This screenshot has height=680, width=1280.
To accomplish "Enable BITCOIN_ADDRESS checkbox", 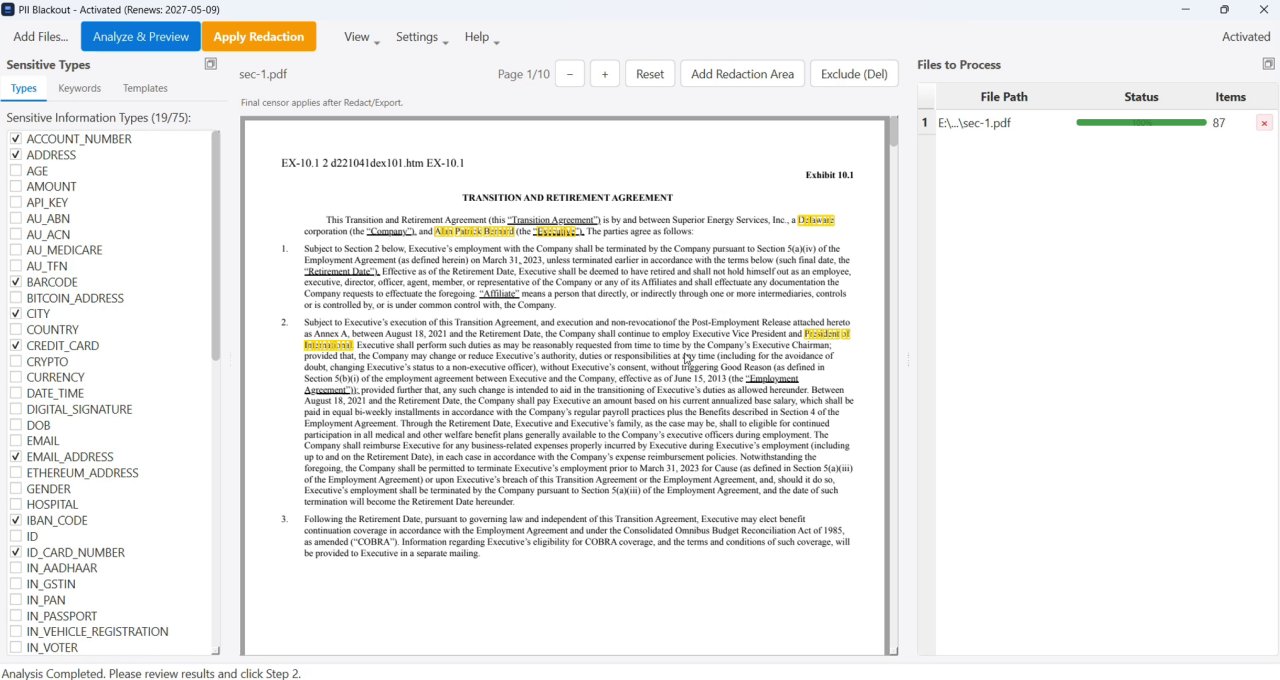I will pos(16,298).
